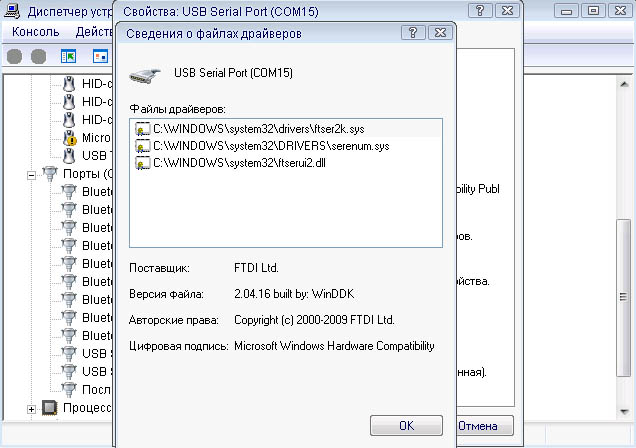Click the USB Serial Port connector icon

pyautogui.click(x=146, y=73)
